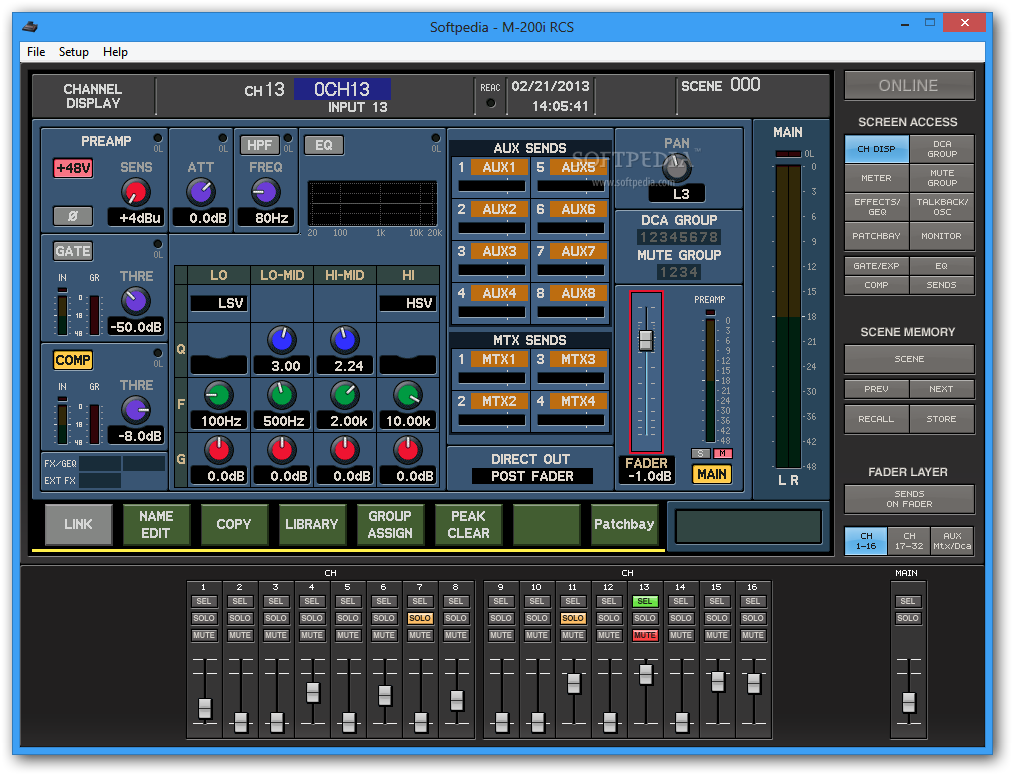Toggle the MAIN assign button

712,474
